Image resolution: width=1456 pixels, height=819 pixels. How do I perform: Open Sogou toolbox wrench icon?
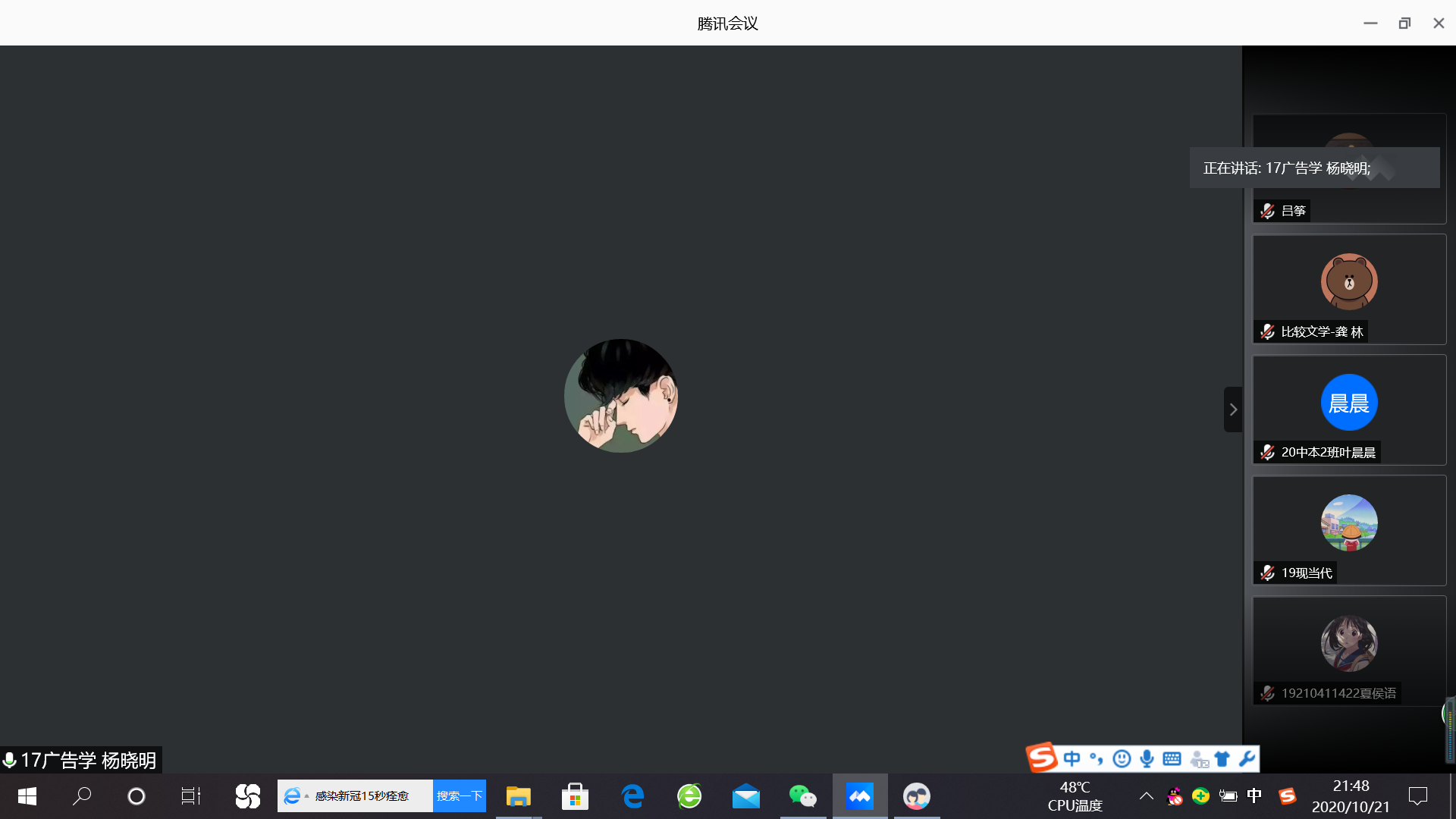pos(1246,758)
